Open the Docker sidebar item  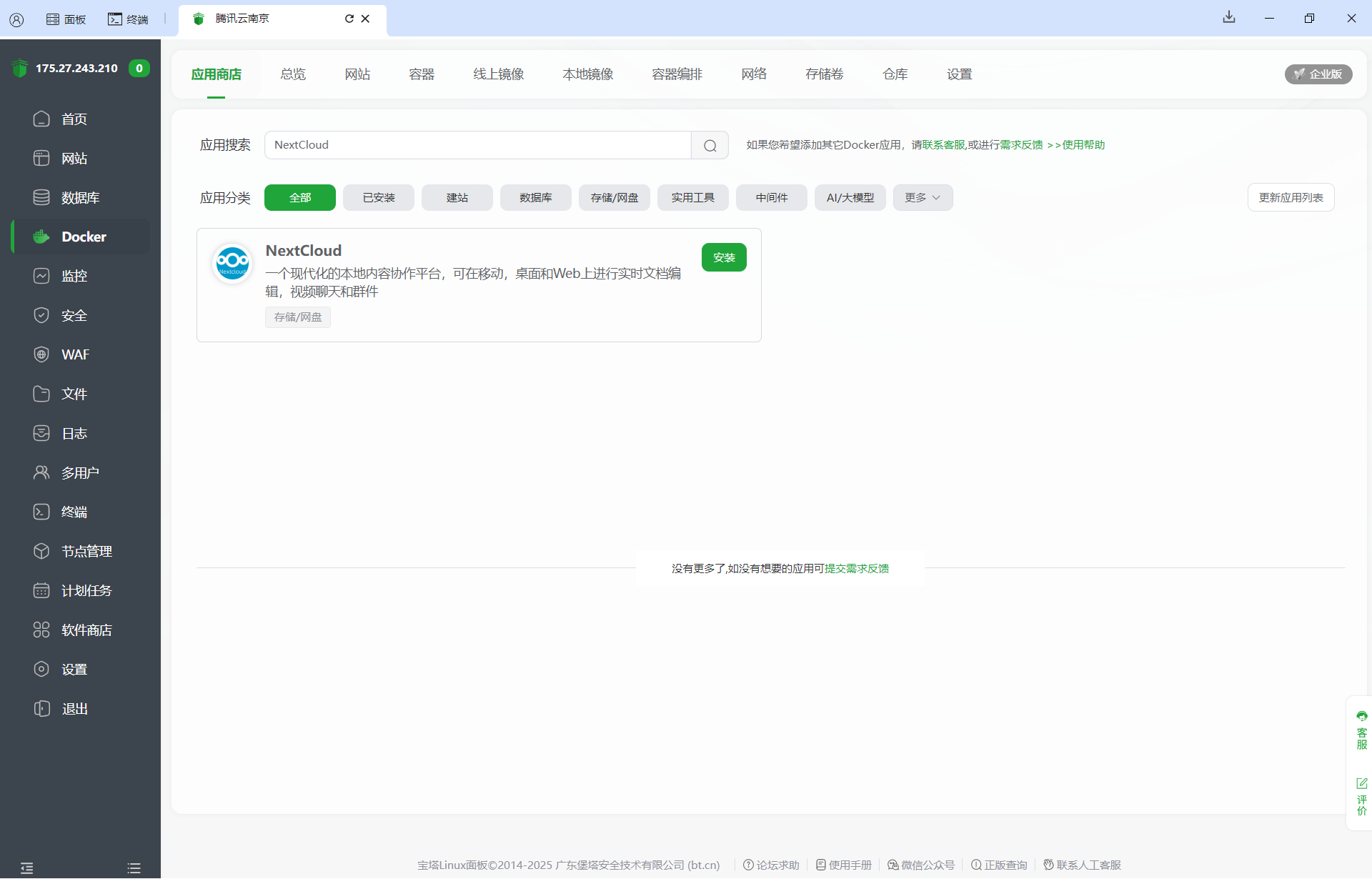tap(83, 237)
